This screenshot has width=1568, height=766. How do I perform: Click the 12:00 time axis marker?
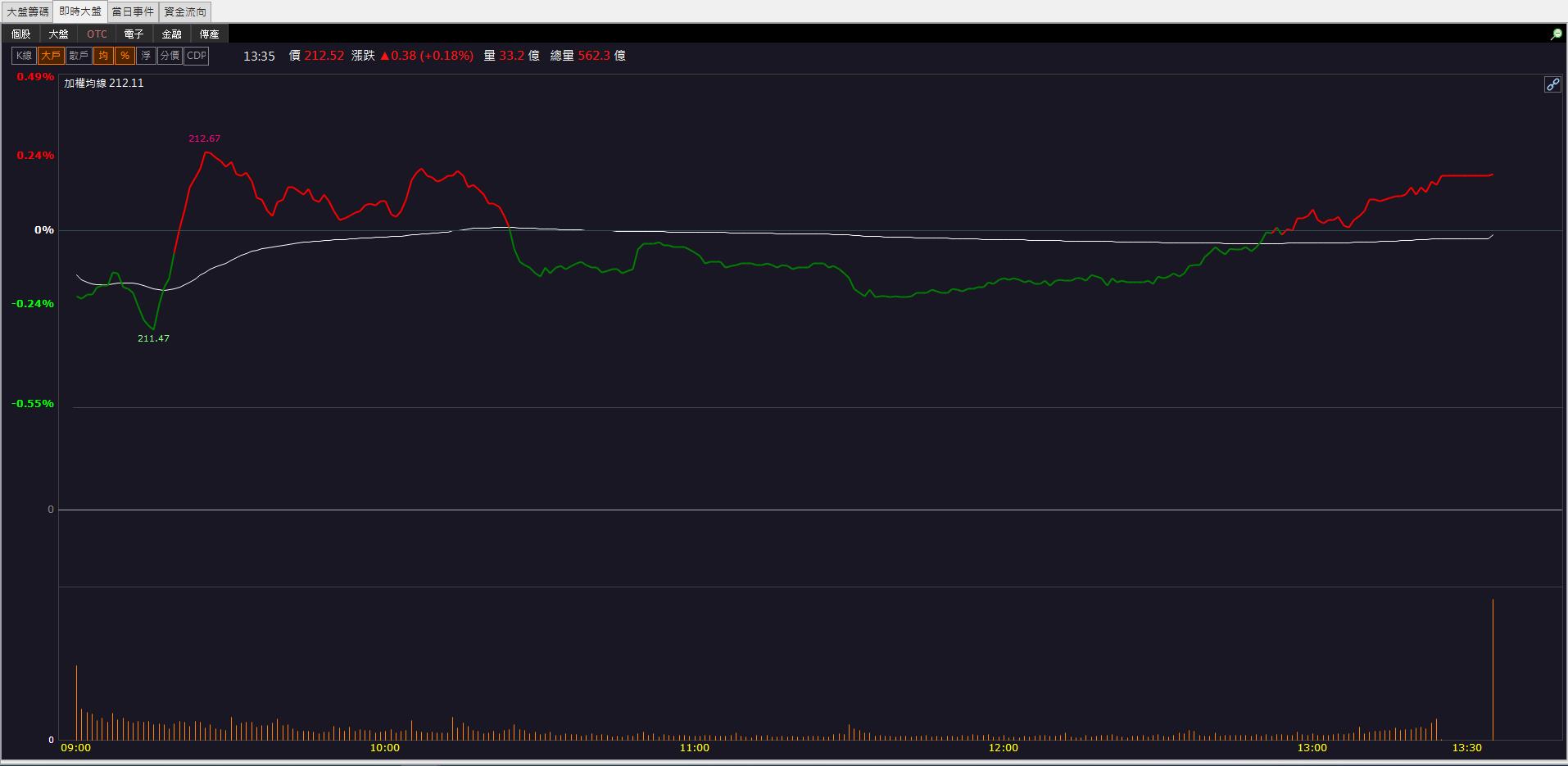coord(1004,748)
